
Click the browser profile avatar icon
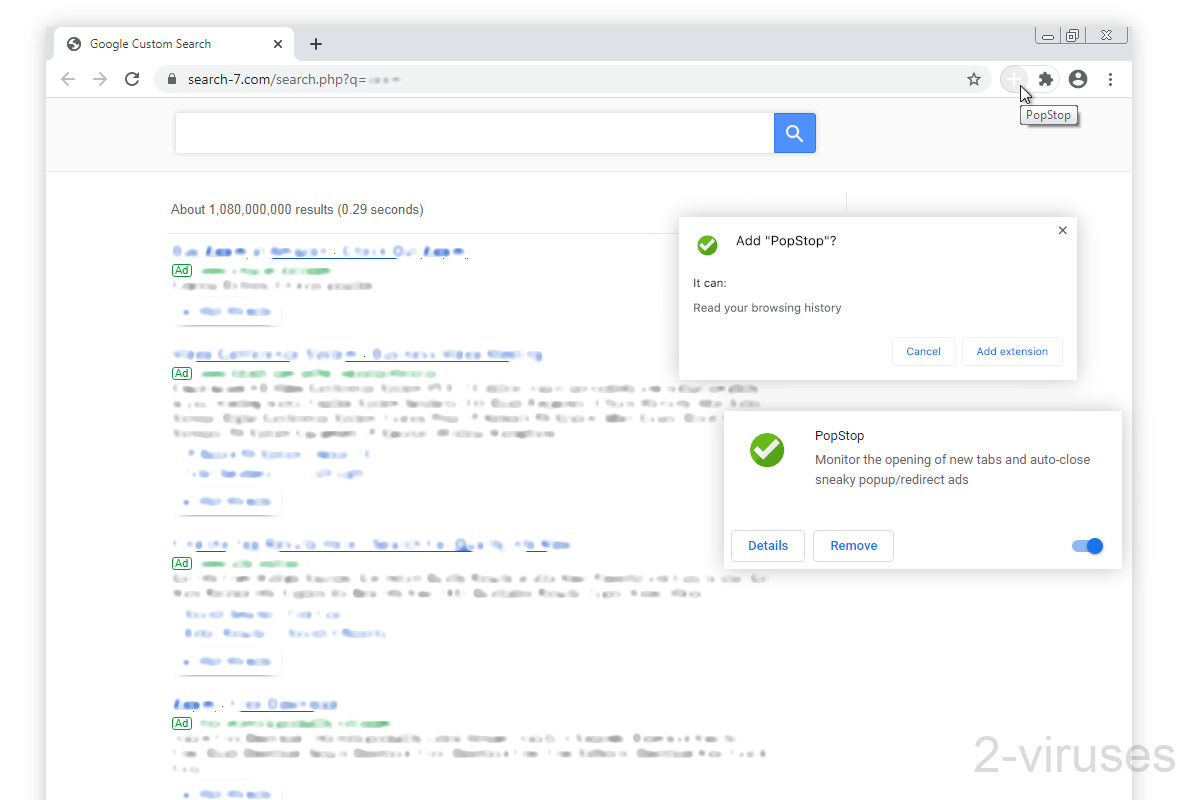[x=1078, y=79]
